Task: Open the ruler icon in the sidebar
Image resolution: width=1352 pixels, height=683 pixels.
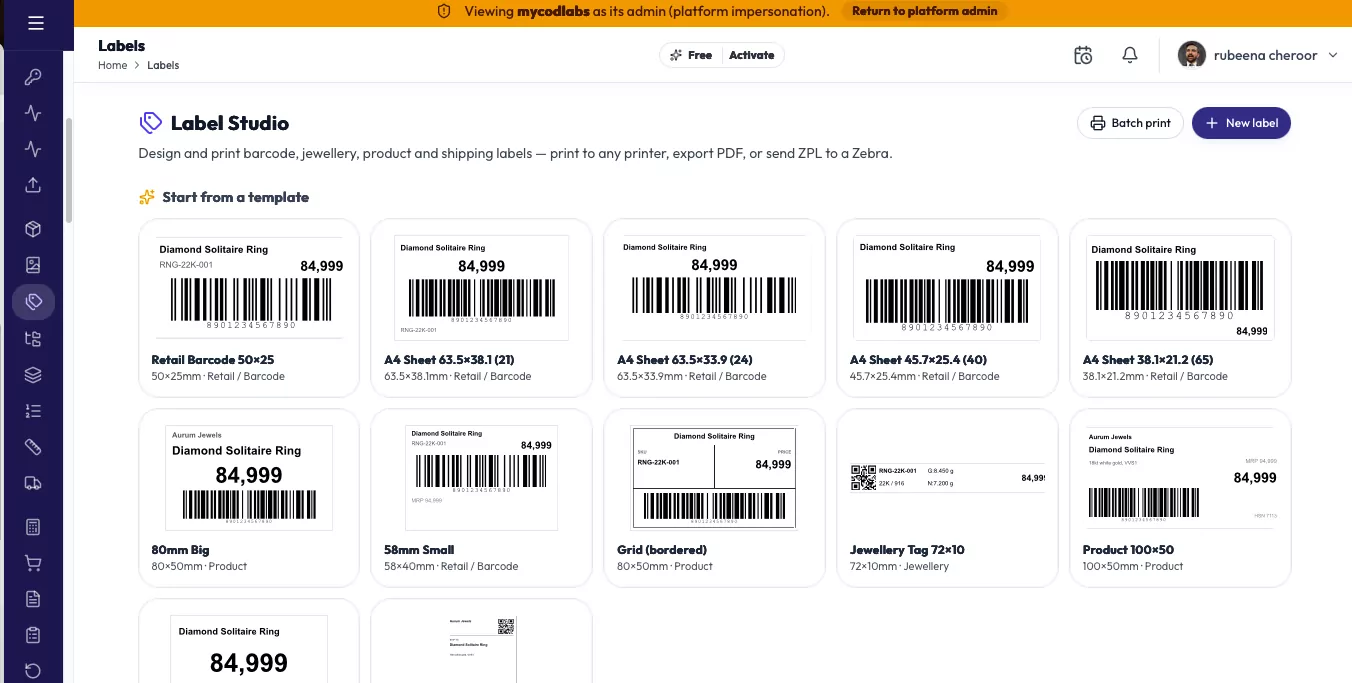Action: click(x=33, y=447)
